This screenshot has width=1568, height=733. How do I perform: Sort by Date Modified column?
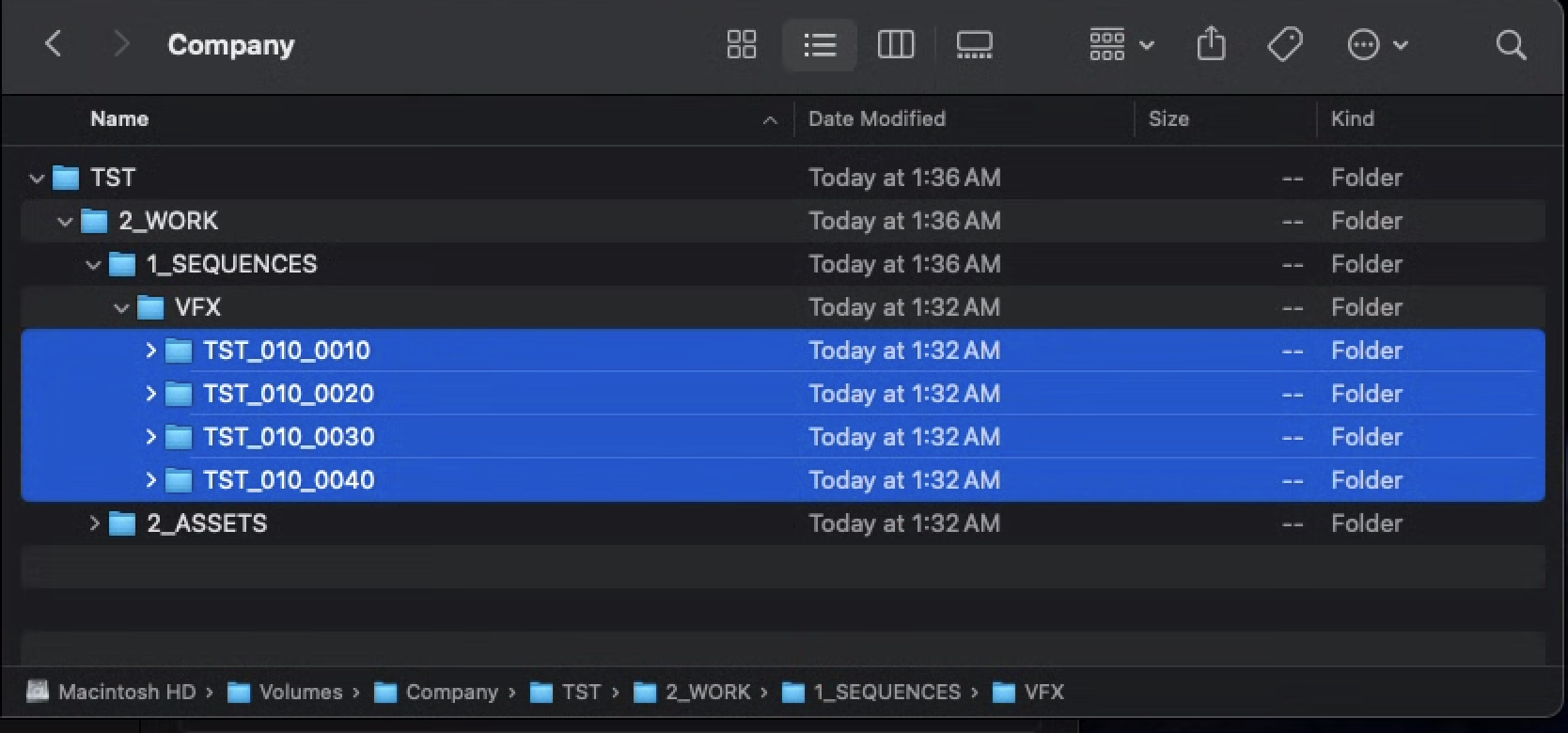tap(876, 118)
